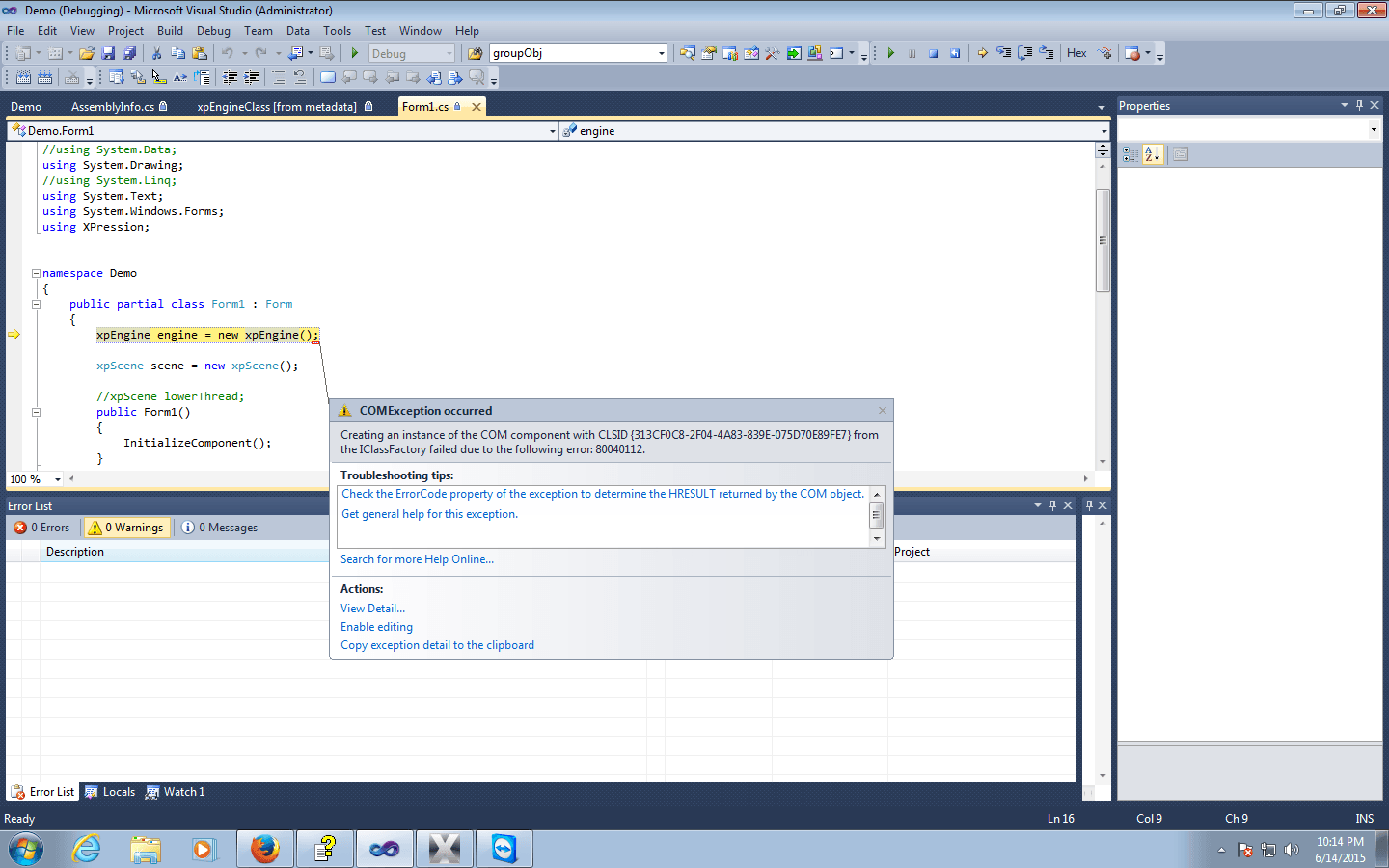Click Check the ErrorCode property tip link

pos(603,494)
